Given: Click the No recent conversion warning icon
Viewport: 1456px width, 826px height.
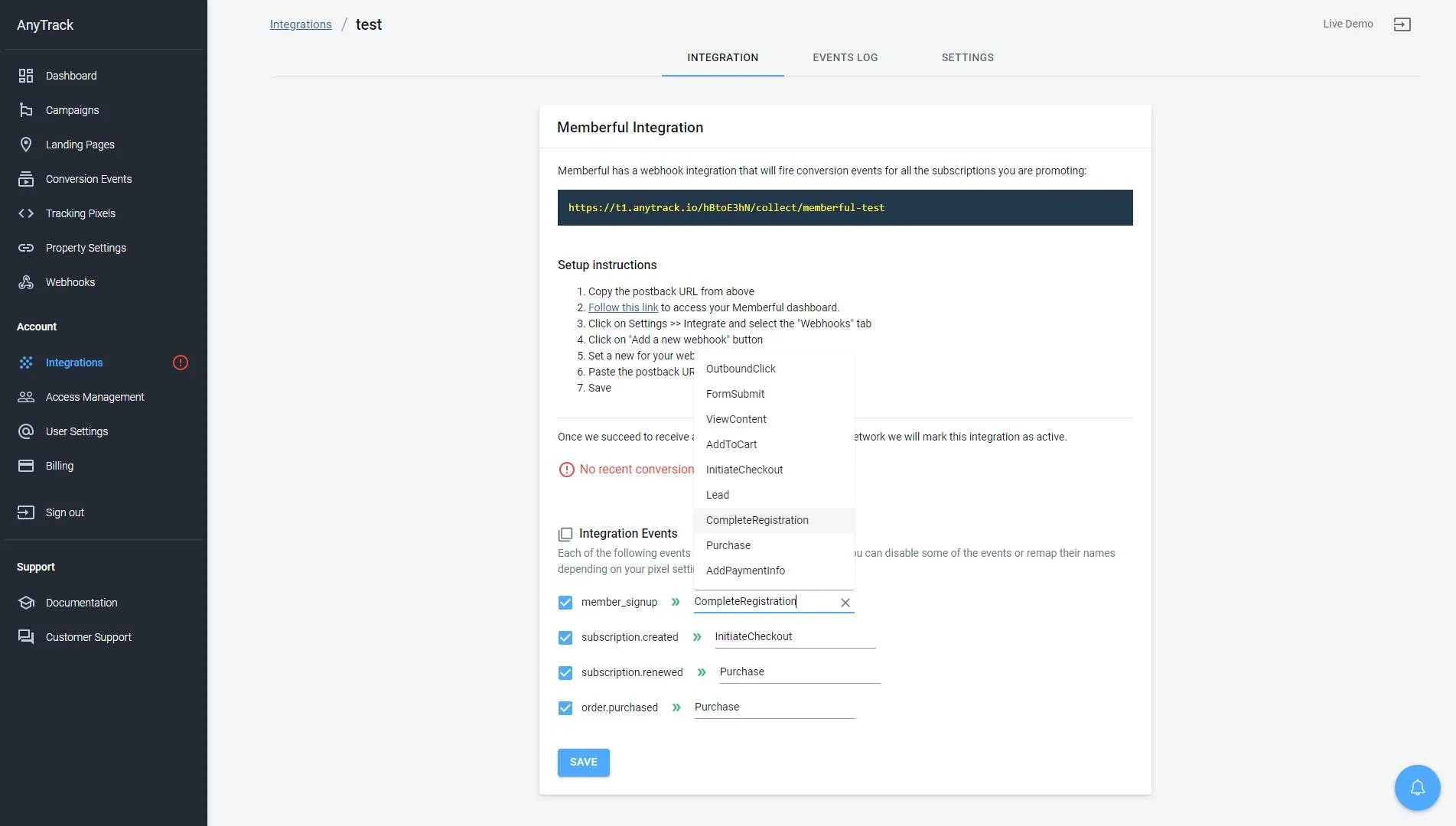Looking at the screenshot, I should [x=566, y=470].
